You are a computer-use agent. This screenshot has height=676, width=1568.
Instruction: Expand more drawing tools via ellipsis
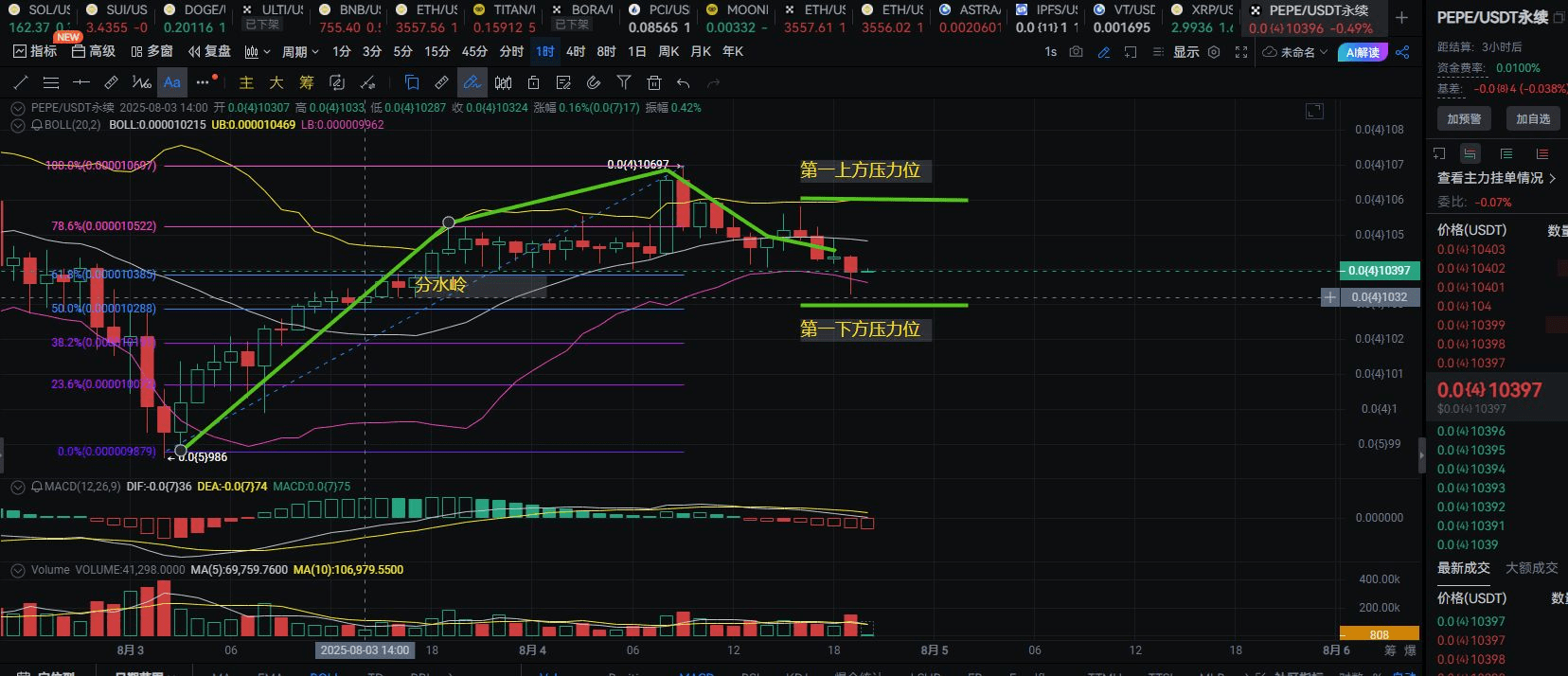click(x=203, y=82)
